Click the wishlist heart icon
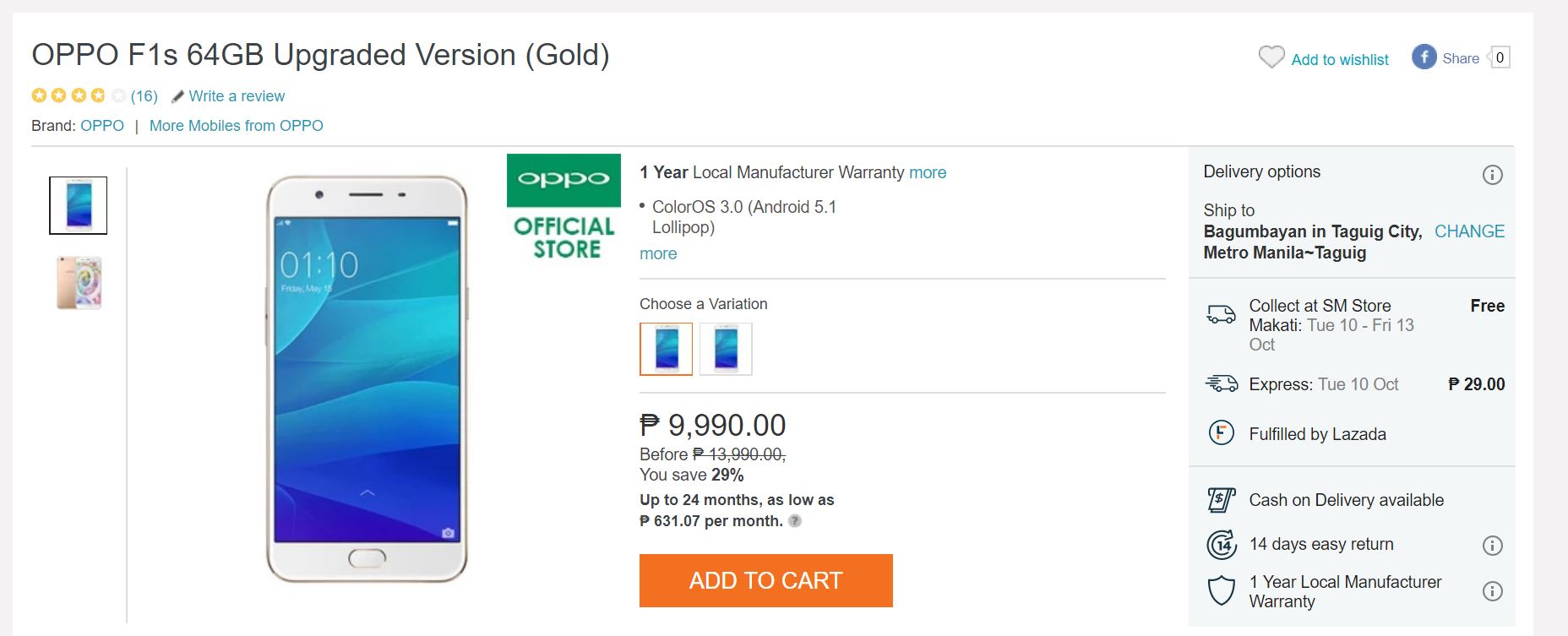The width and height of the screenshot is (1568, 636). (x=1271, y=57)
